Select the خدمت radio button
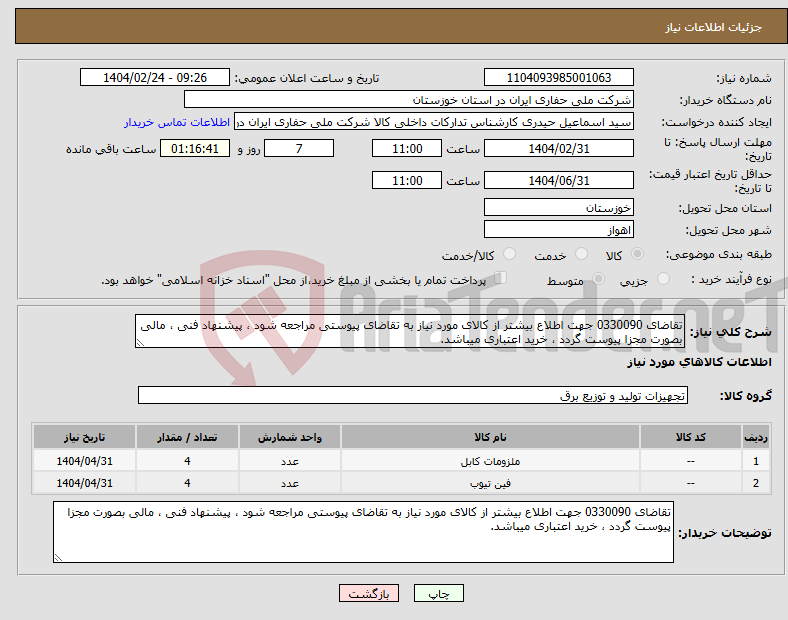This screenshot has height=620, width=788. (581, 254)
